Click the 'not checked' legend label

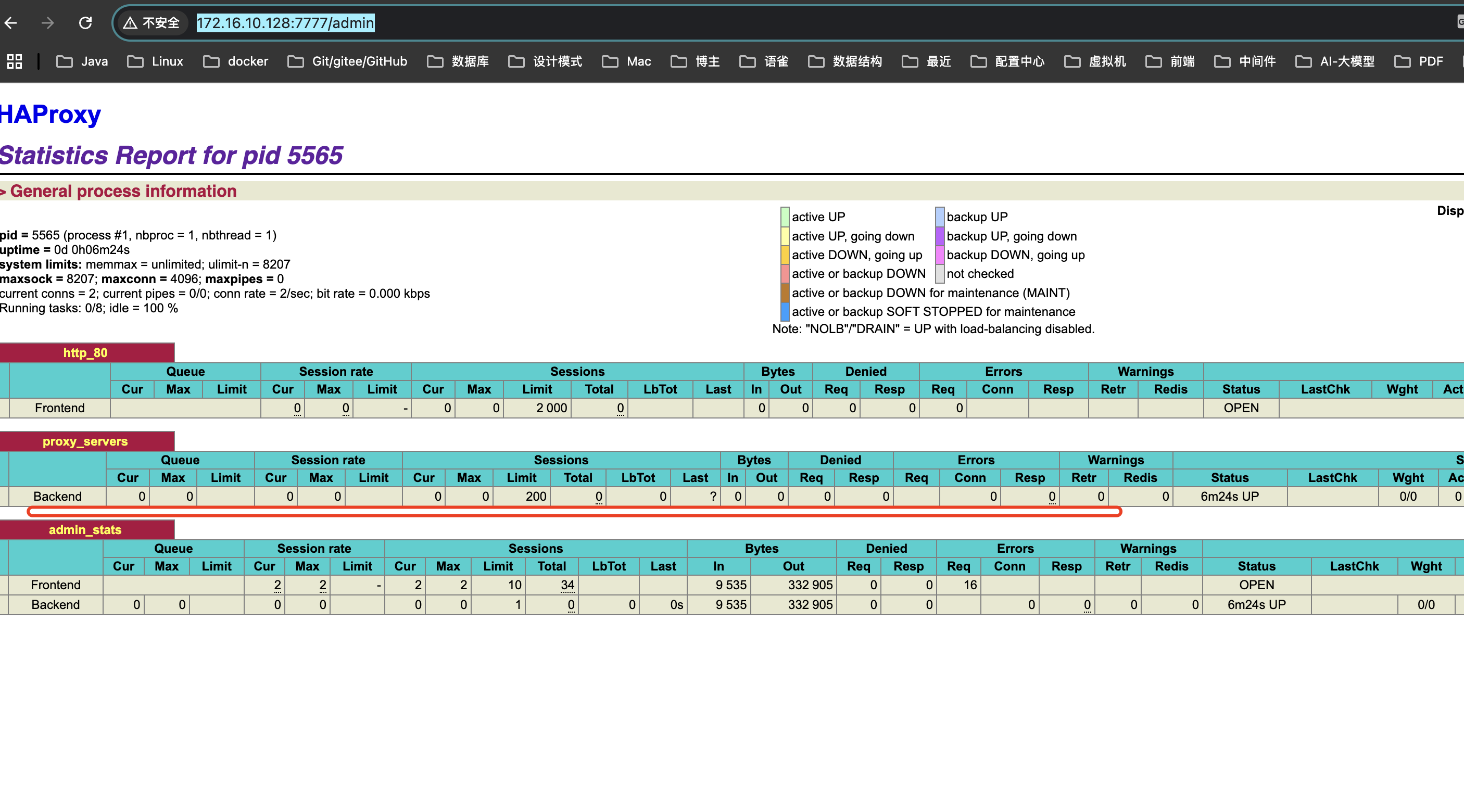(980, 274)
